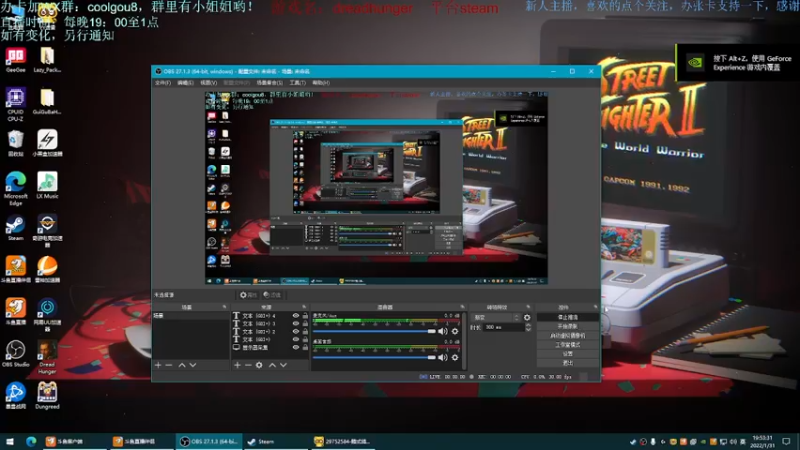This screenshot has height=450, width=800.
Task: Click the Exit button in controls
Action: (x=567, y=363)
